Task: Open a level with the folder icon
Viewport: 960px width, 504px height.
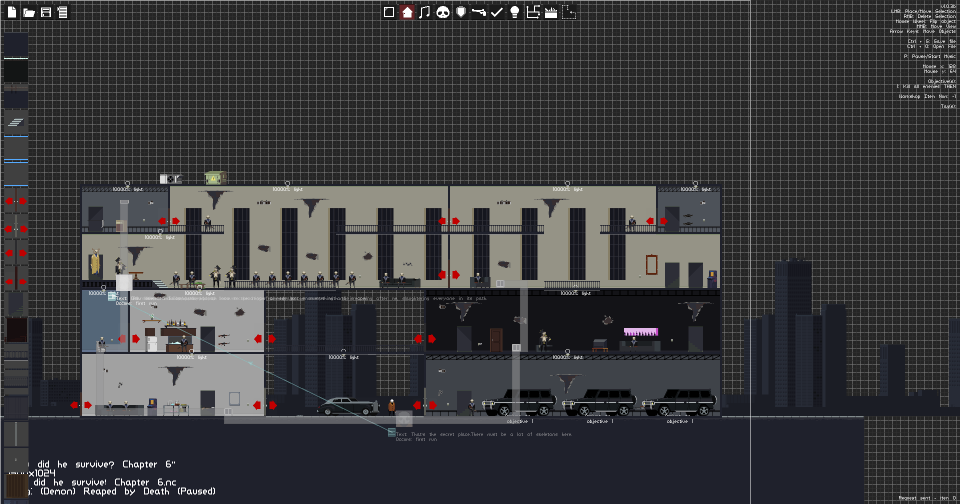Action: [x=29, y=12]
